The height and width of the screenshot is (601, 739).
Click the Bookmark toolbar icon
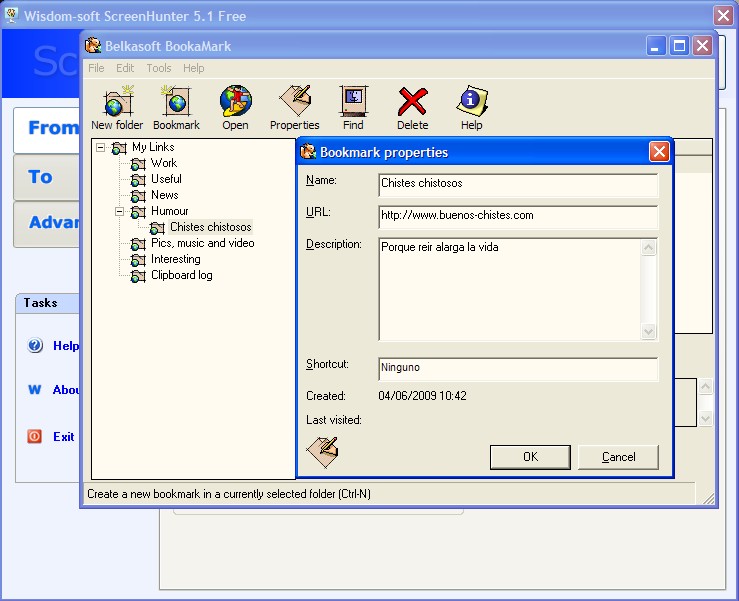pyautogui.click(x=176, y=101)
